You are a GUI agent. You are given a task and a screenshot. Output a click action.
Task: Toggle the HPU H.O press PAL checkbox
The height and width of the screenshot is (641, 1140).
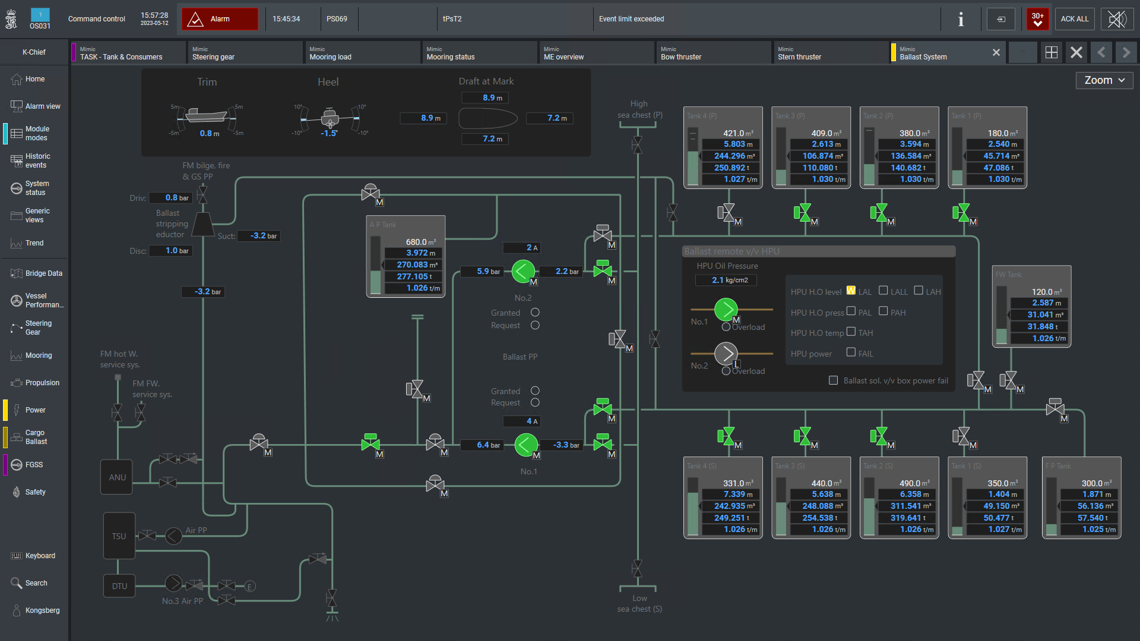click(851, 312)
